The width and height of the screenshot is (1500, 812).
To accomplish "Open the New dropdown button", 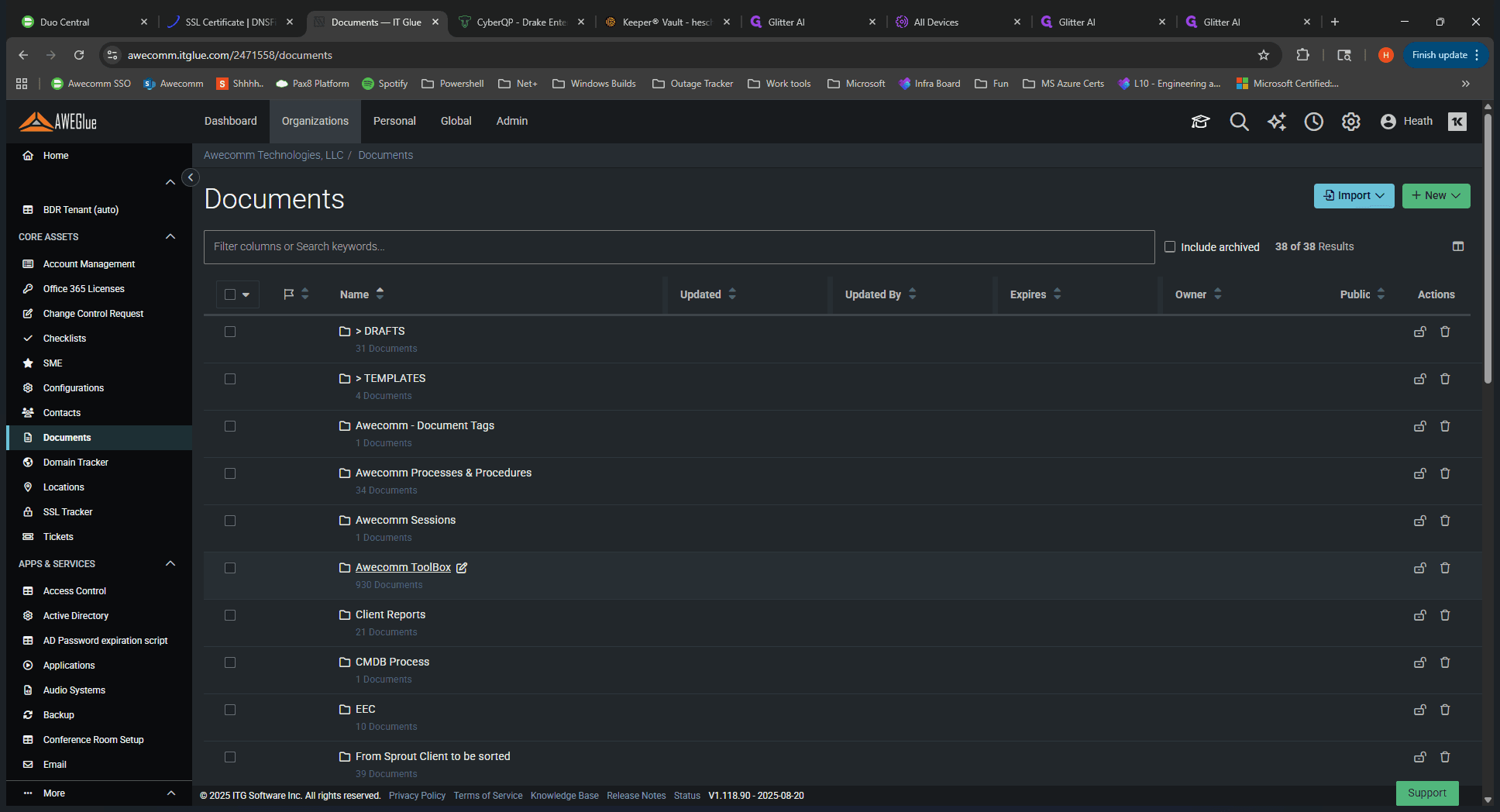I will pyautogui.click(x=1436, y=196).
